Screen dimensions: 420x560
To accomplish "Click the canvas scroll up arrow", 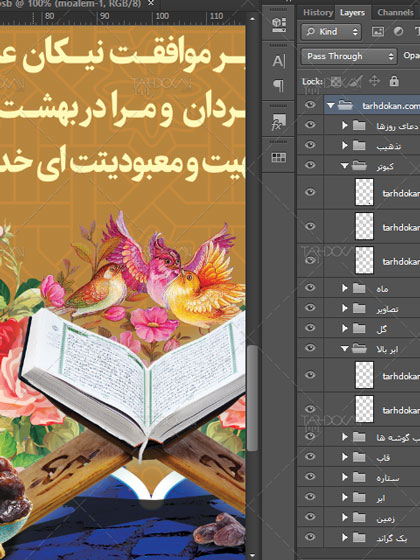I will click(252, 19).
